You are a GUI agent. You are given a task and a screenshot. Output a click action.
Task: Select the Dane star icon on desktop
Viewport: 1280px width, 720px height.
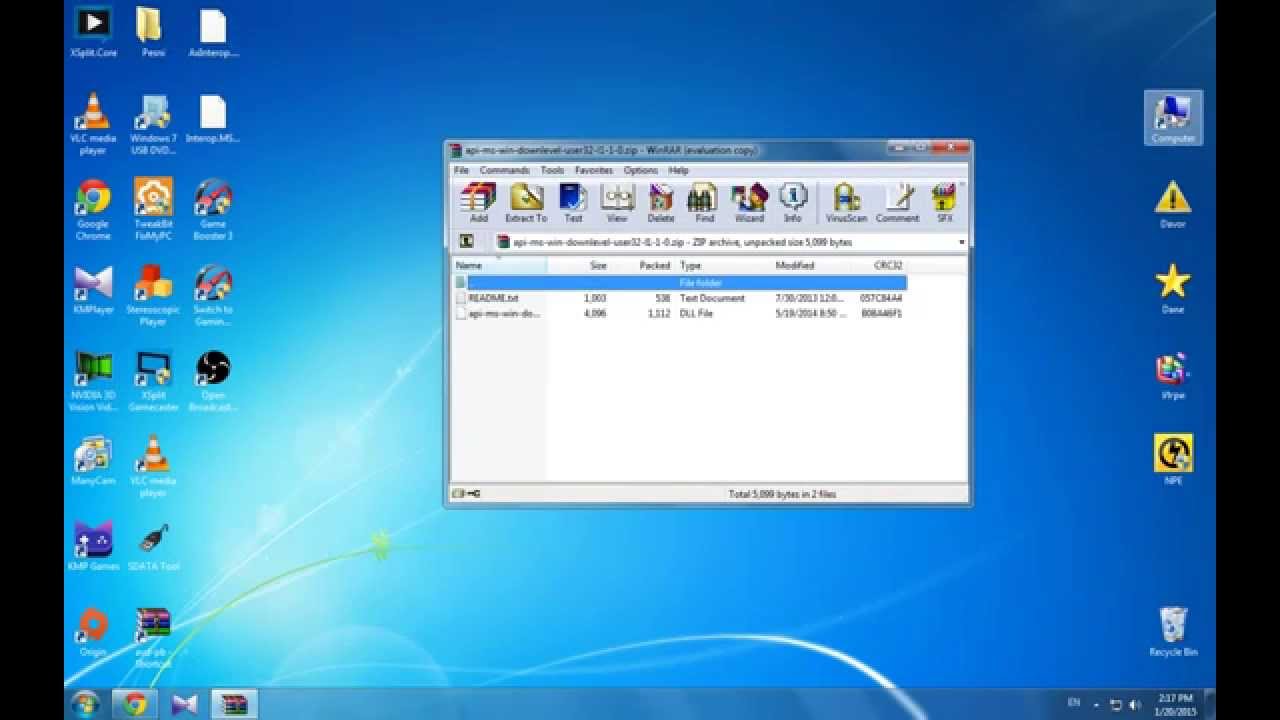click(x=1173, y=289)
